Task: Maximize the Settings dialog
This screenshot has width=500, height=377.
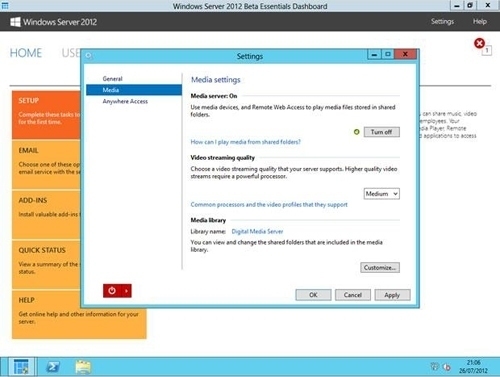Action: pyautogui.click(x=388, y=54)
